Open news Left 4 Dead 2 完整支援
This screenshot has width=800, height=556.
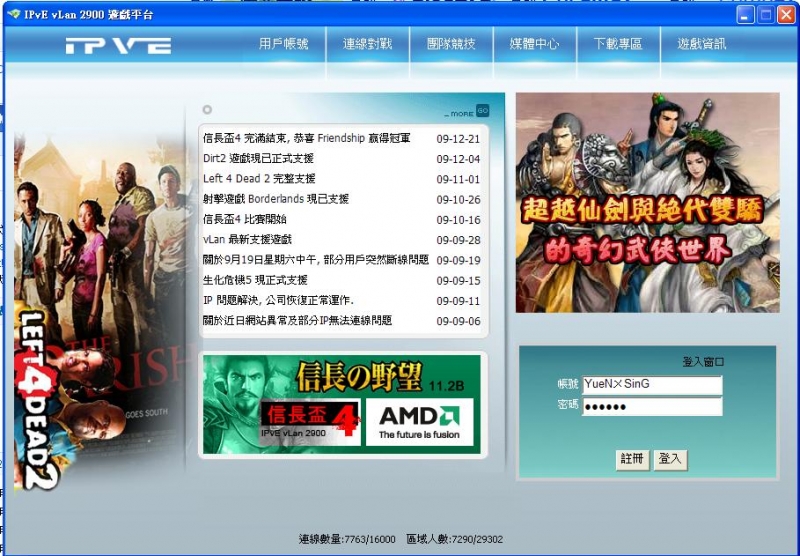[259, 179]
